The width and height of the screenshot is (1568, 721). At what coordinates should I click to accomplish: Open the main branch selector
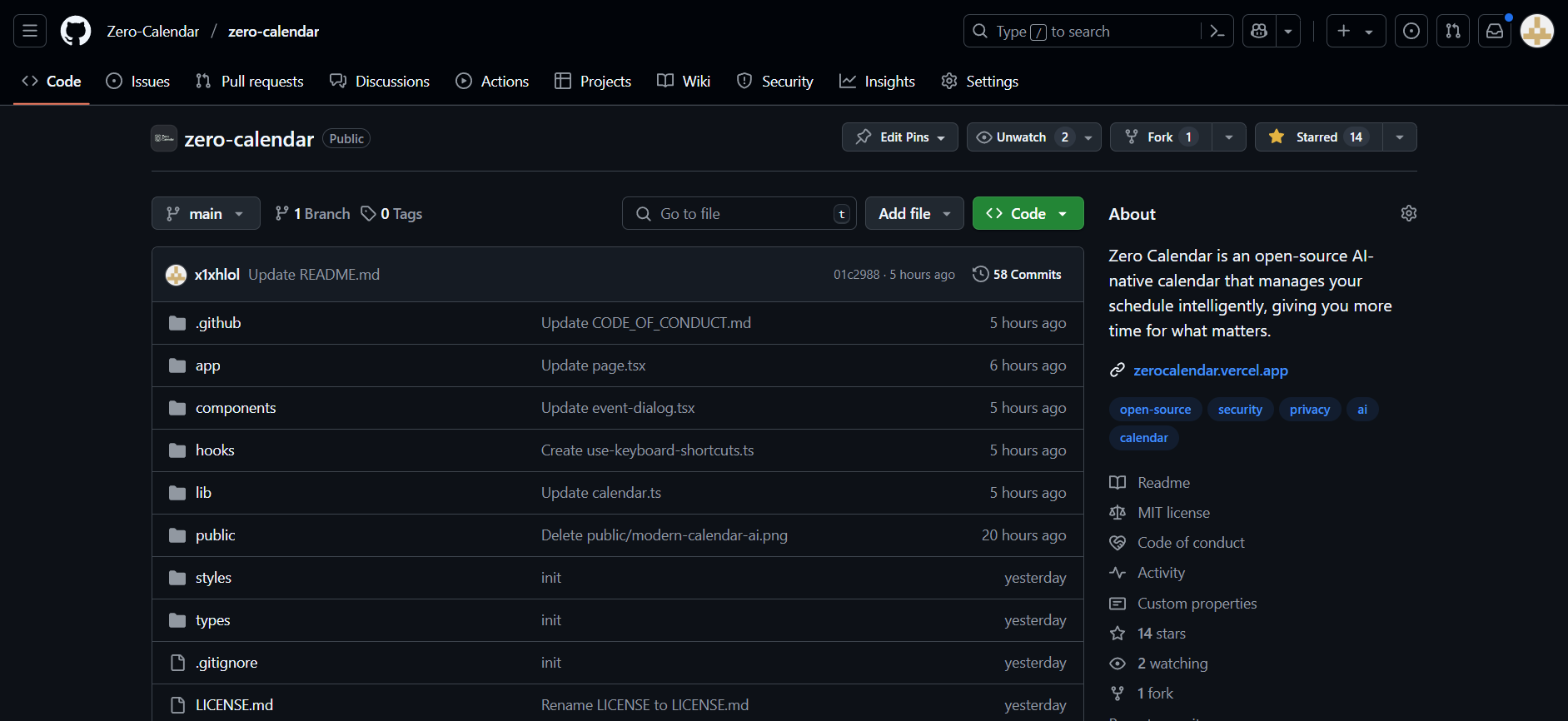[206, 213]
